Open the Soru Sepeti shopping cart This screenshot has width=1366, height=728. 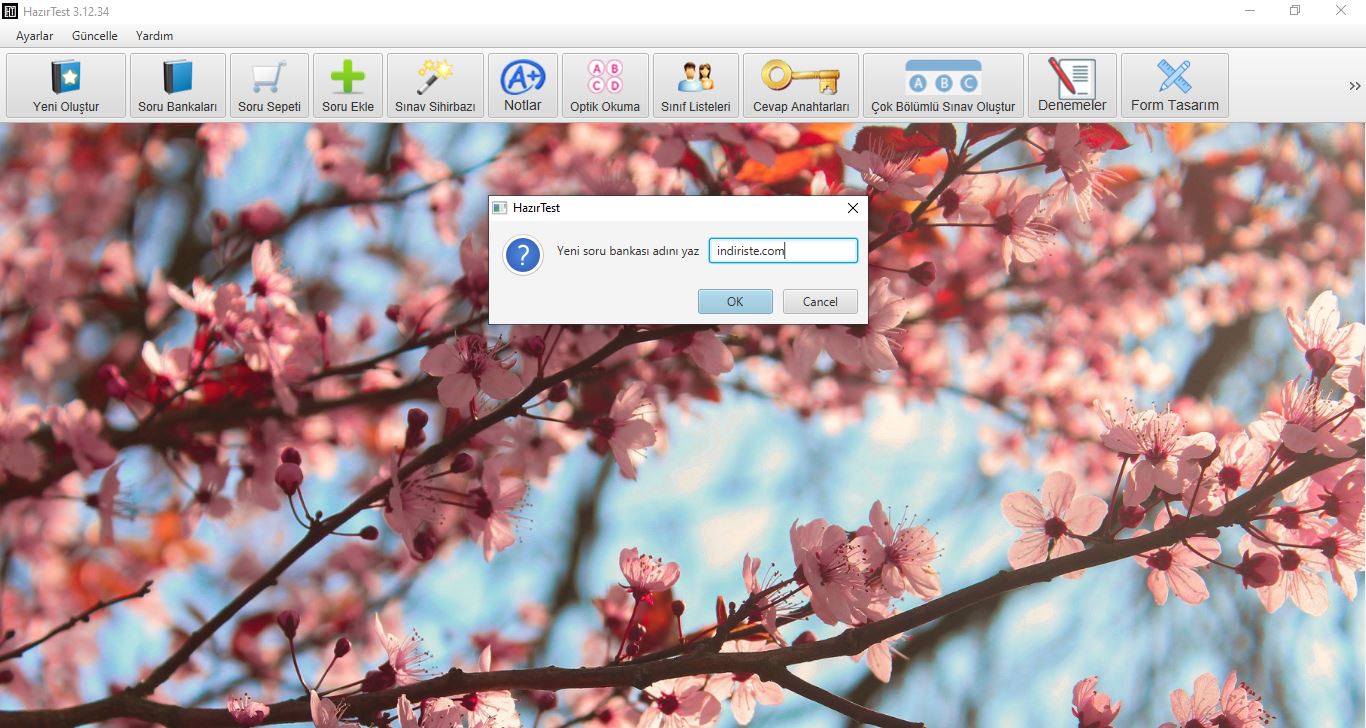coord(269,86)
